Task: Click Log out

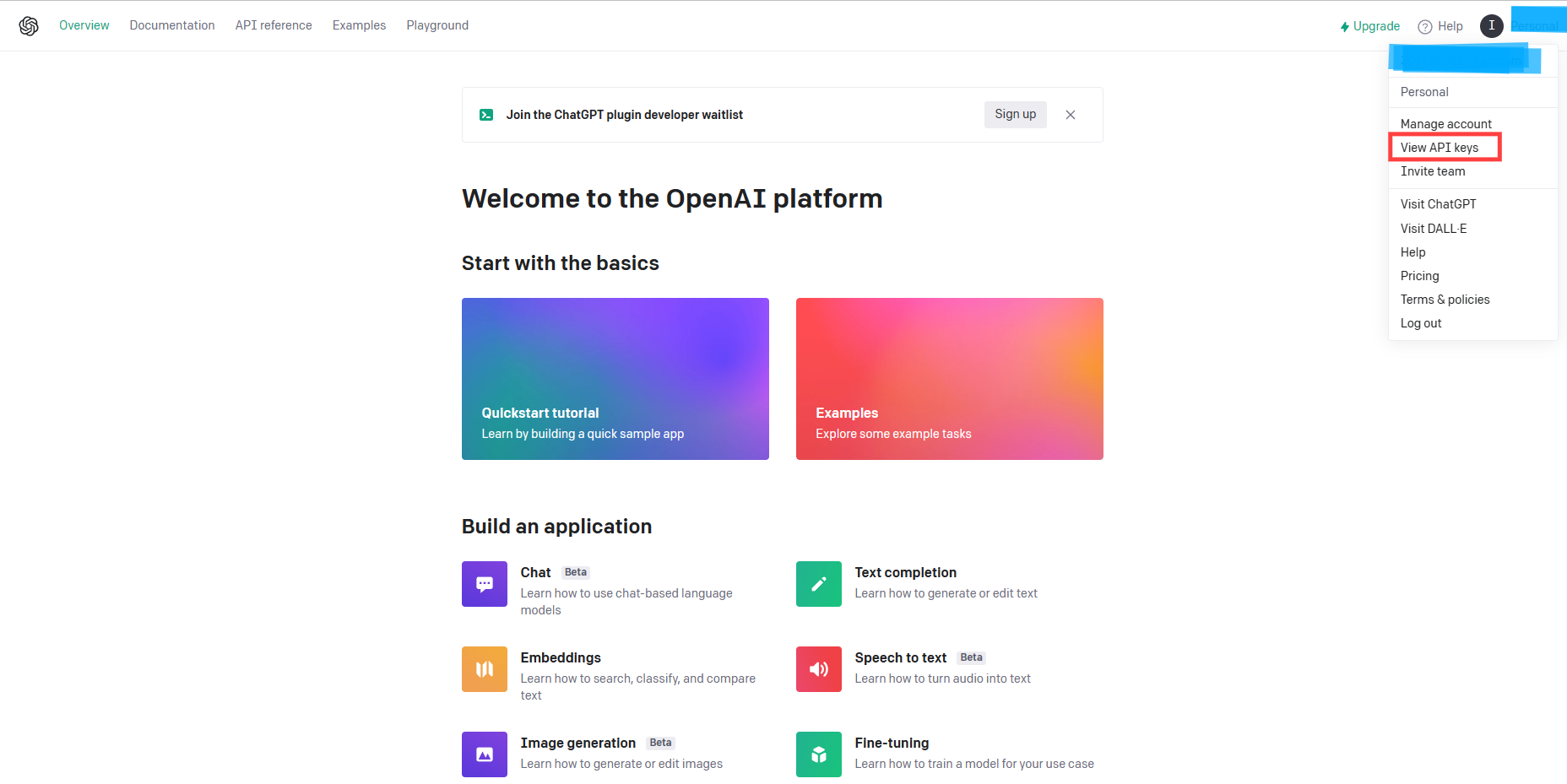Action: pos(1421,323)
